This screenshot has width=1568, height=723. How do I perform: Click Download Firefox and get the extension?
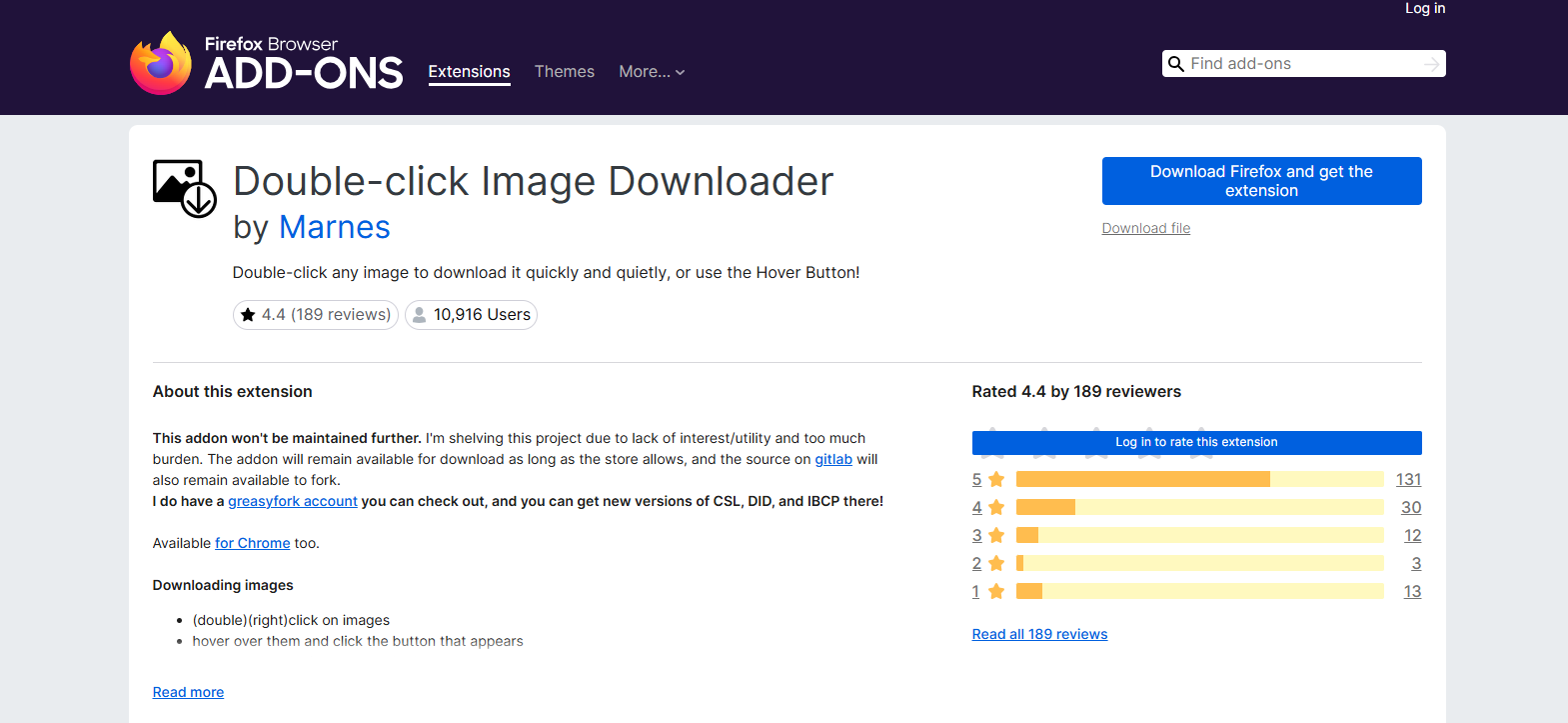(x=1261, y=181)
